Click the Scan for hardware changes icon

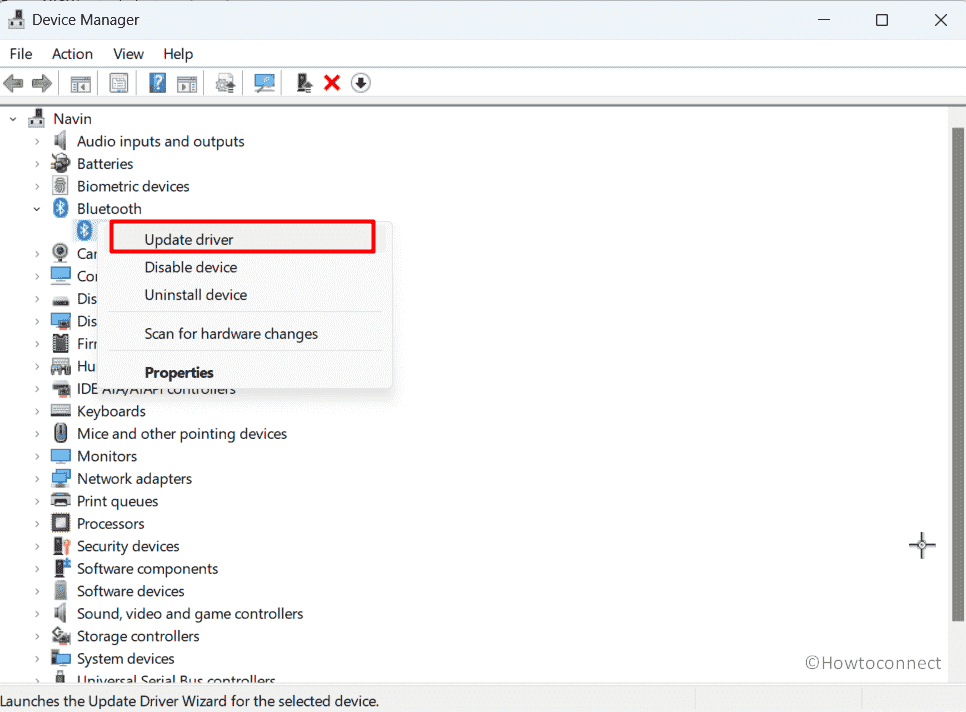click(x=264, y=82)
